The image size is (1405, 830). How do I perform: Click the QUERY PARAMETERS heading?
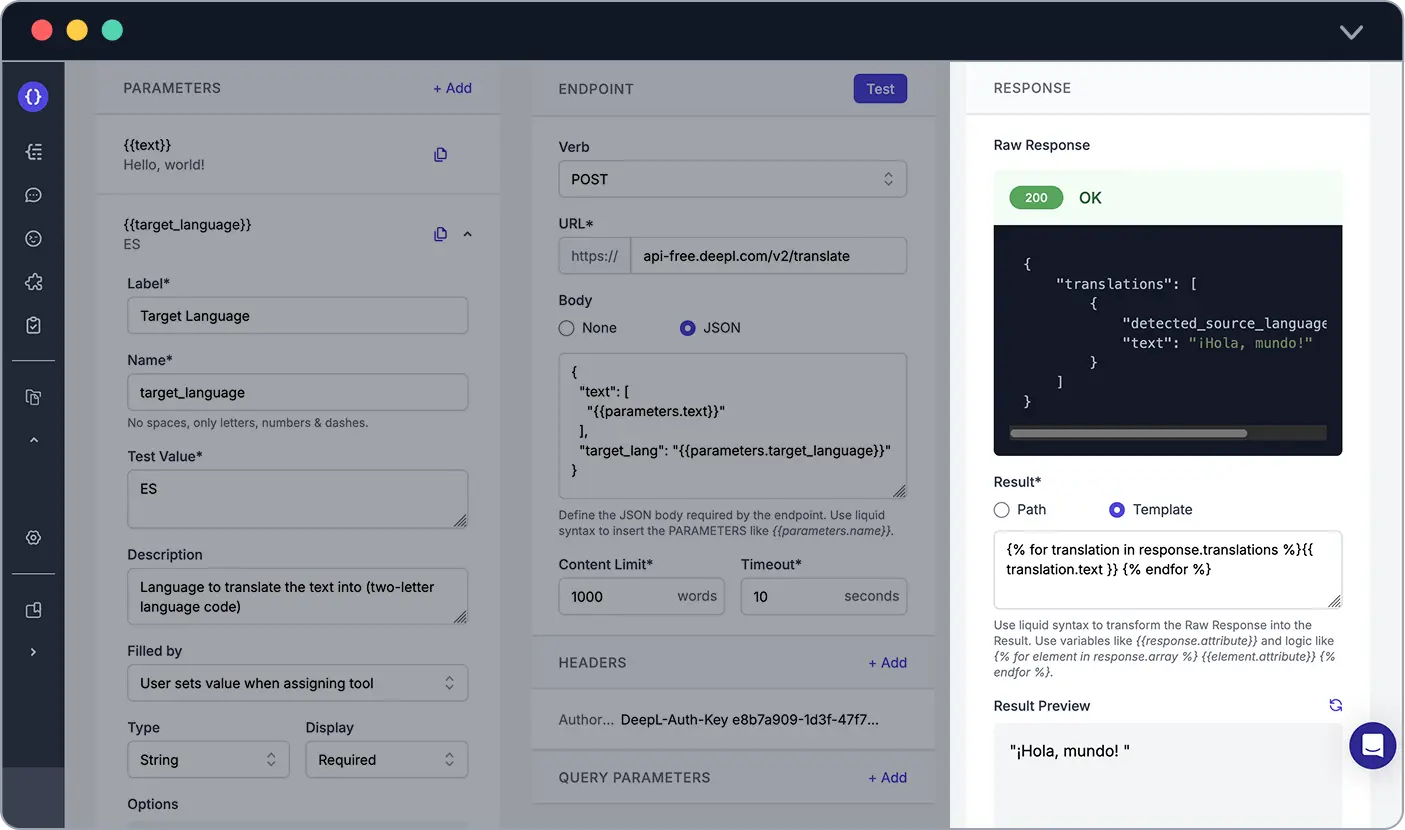pyautogui.click(x=634, y=778)
